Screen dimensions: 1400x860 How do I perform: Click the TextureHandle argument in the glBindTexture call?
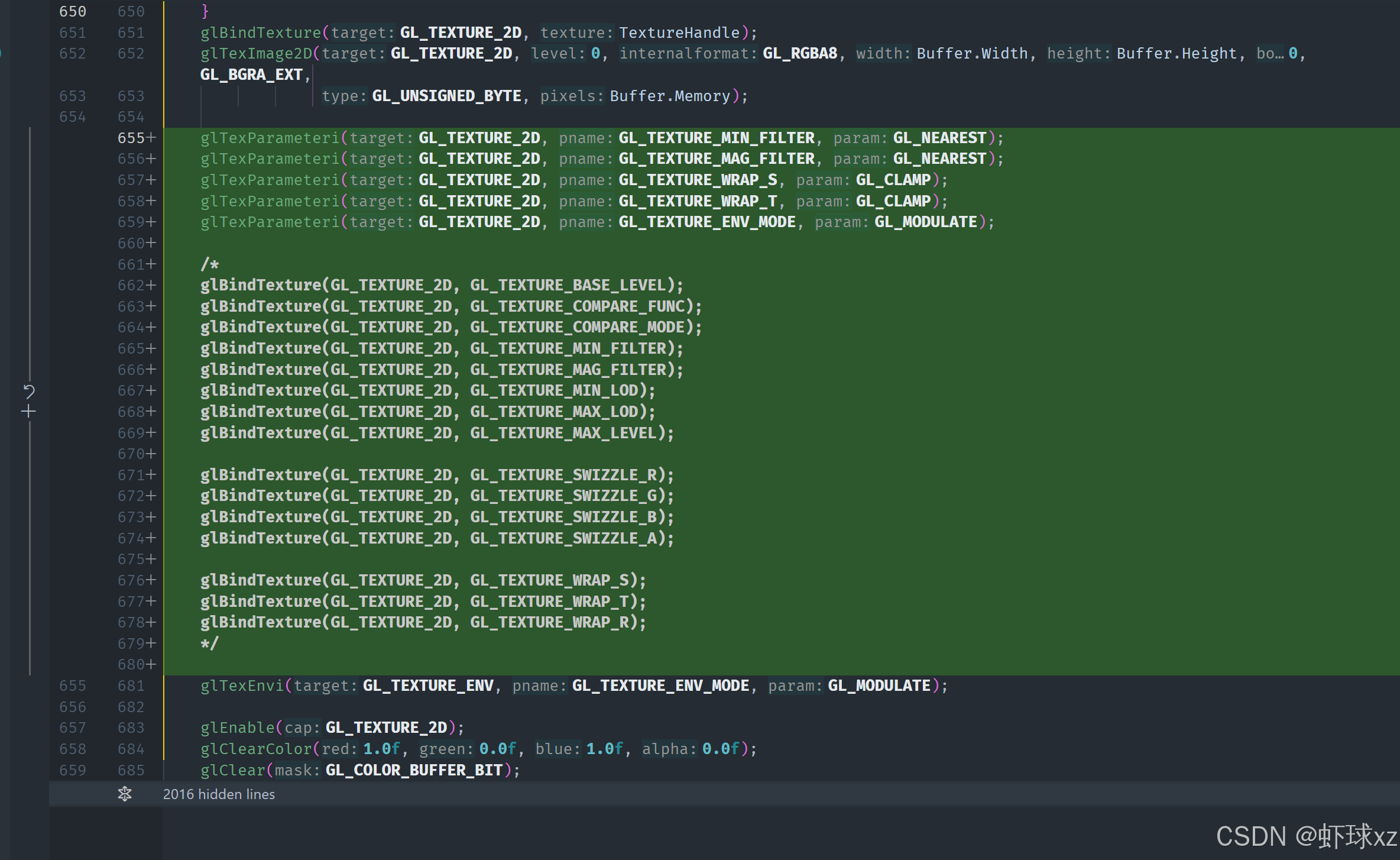pos(679,33)
